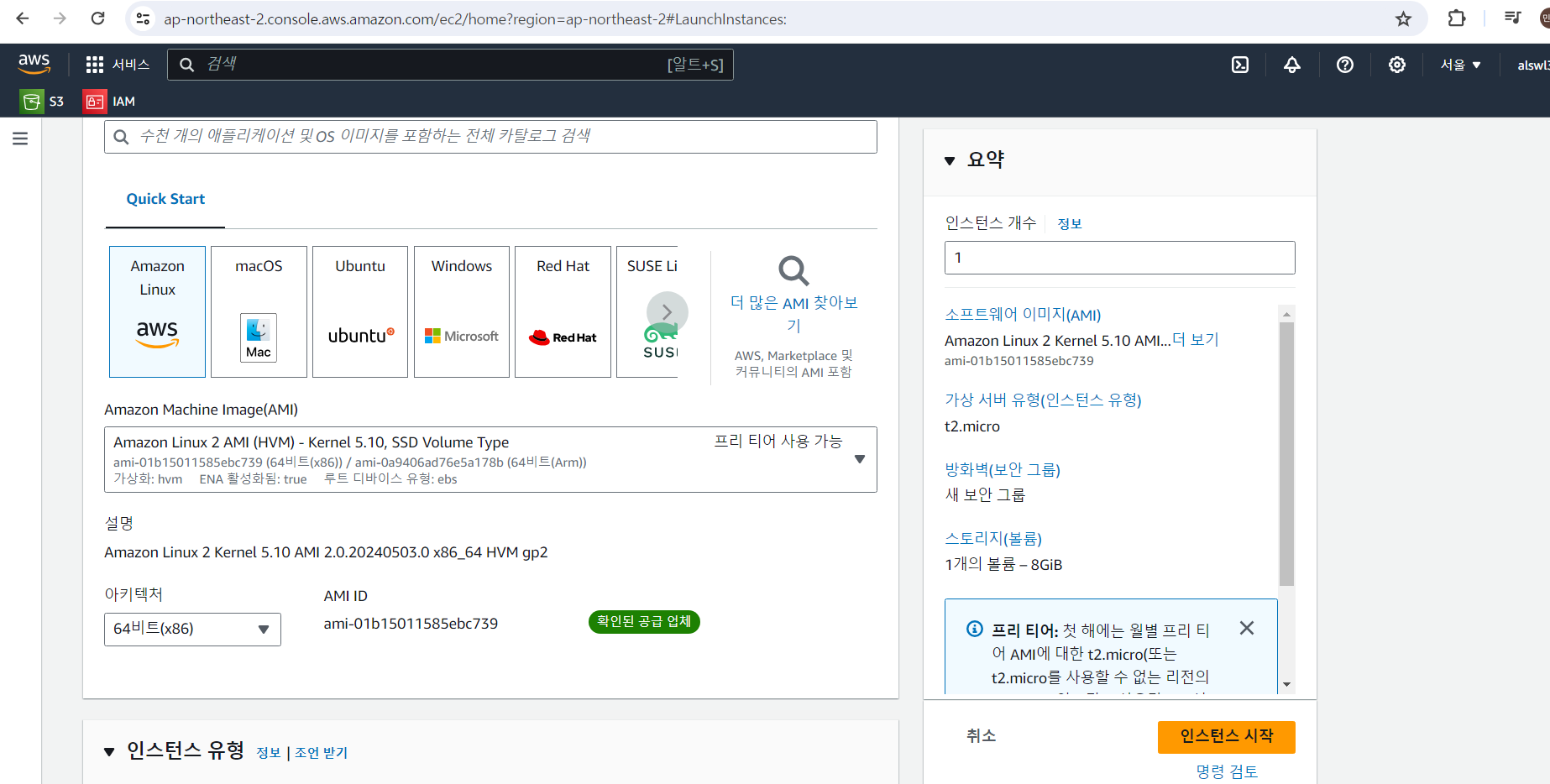1550x784 pixels.
Task: Click '새 보안 그룹' text
Action: [985, 495]
